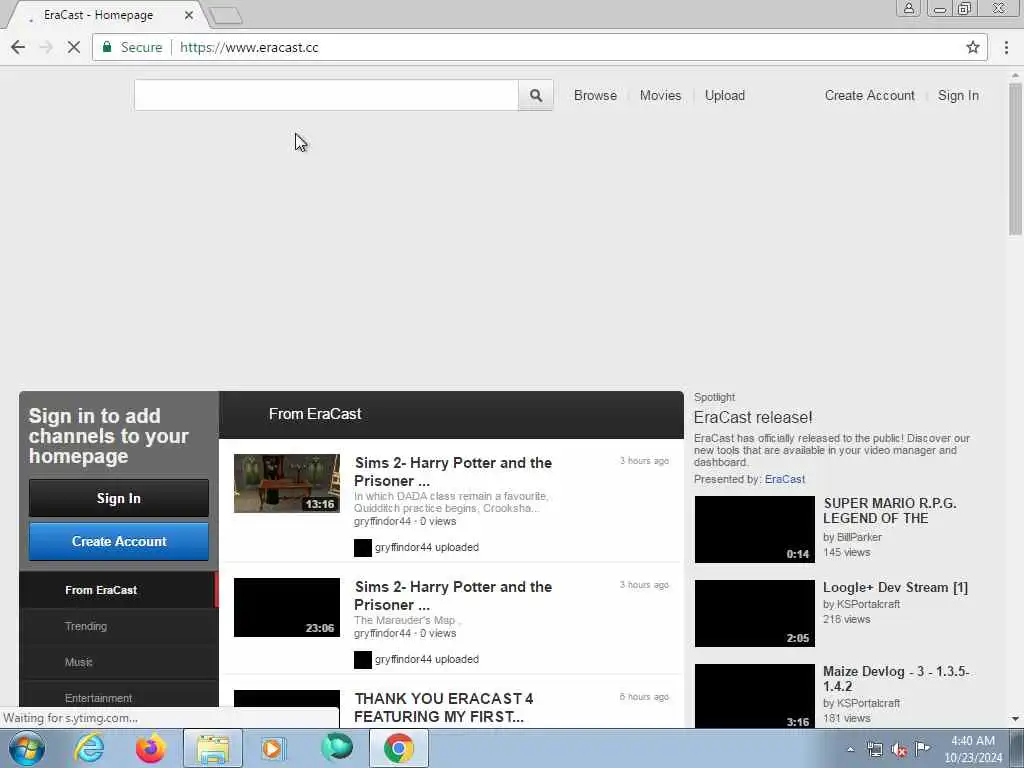The width and height of the screenshot is (1024, 768).
Task: Open the 2:05 Loogle+ Dev Stream thumbnail
Action: point(754,613)
